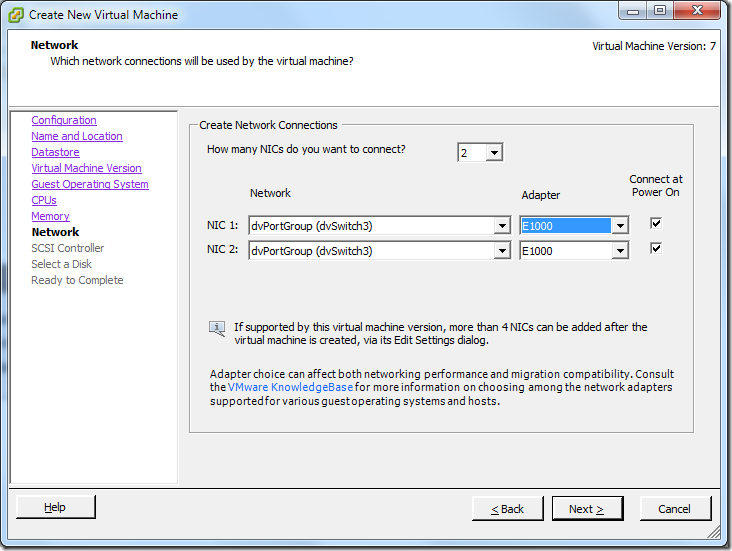Open the Datastore step
This screenshot has width=732, height=551.
(x=56, y=152)
